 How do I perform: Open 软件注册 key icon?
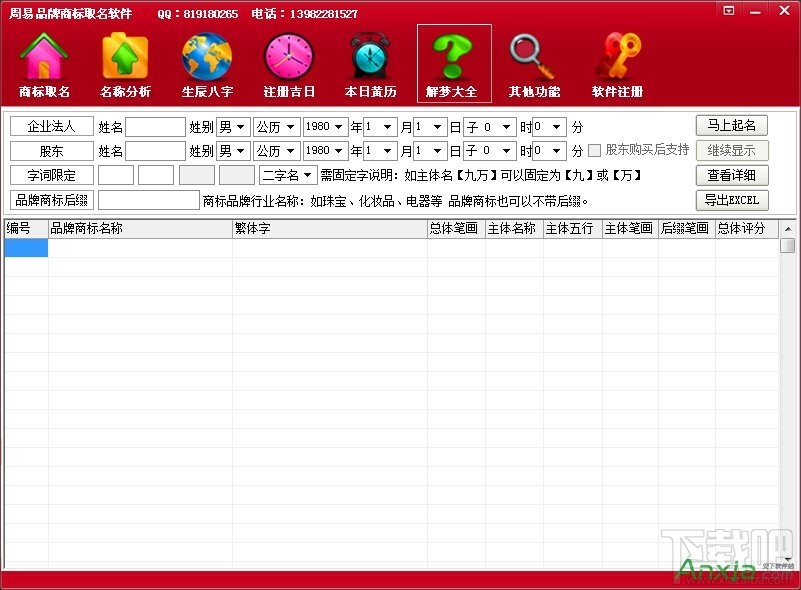tap(617, 62)
